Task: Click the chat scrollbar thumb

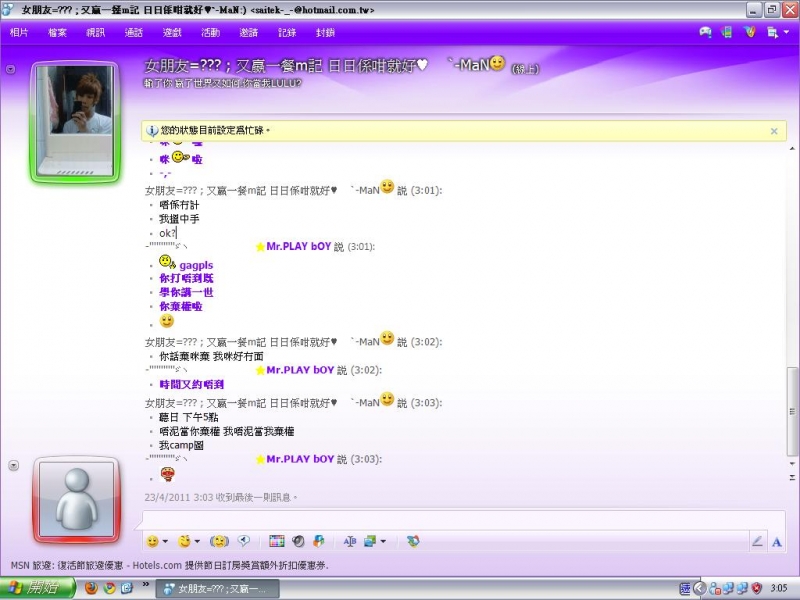Action: coord(792,411)
